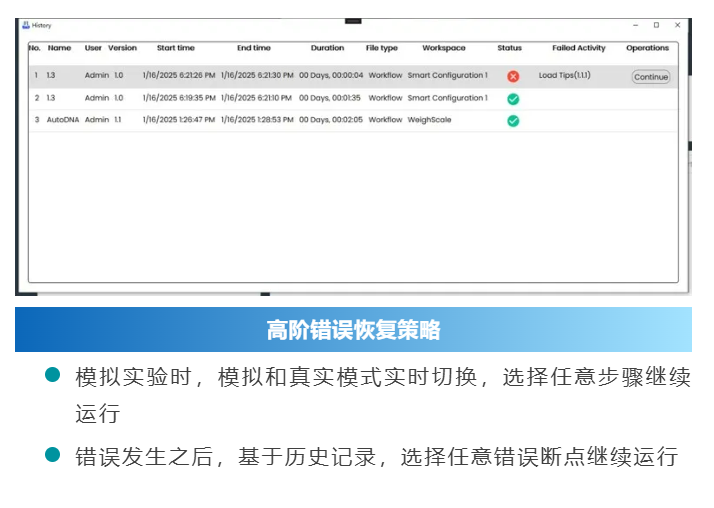Screen dimensions: 714x508
Task: Click the green success icon for AutoDNA
Action: (x=513, y=121)
